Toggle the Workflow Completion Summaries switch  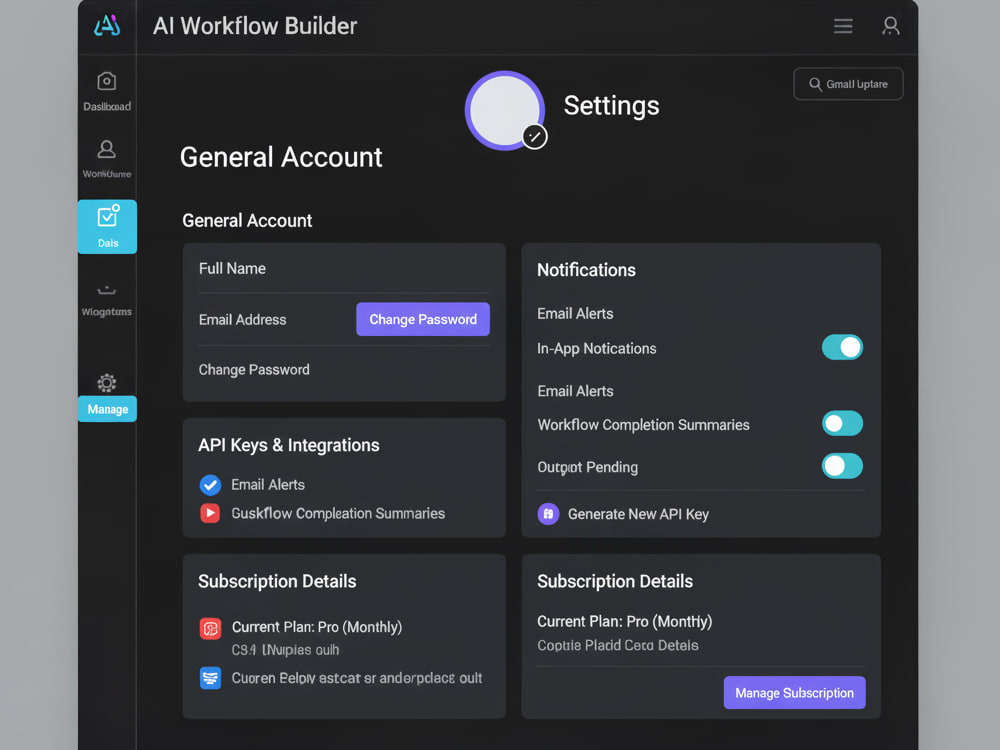(842, 423)
